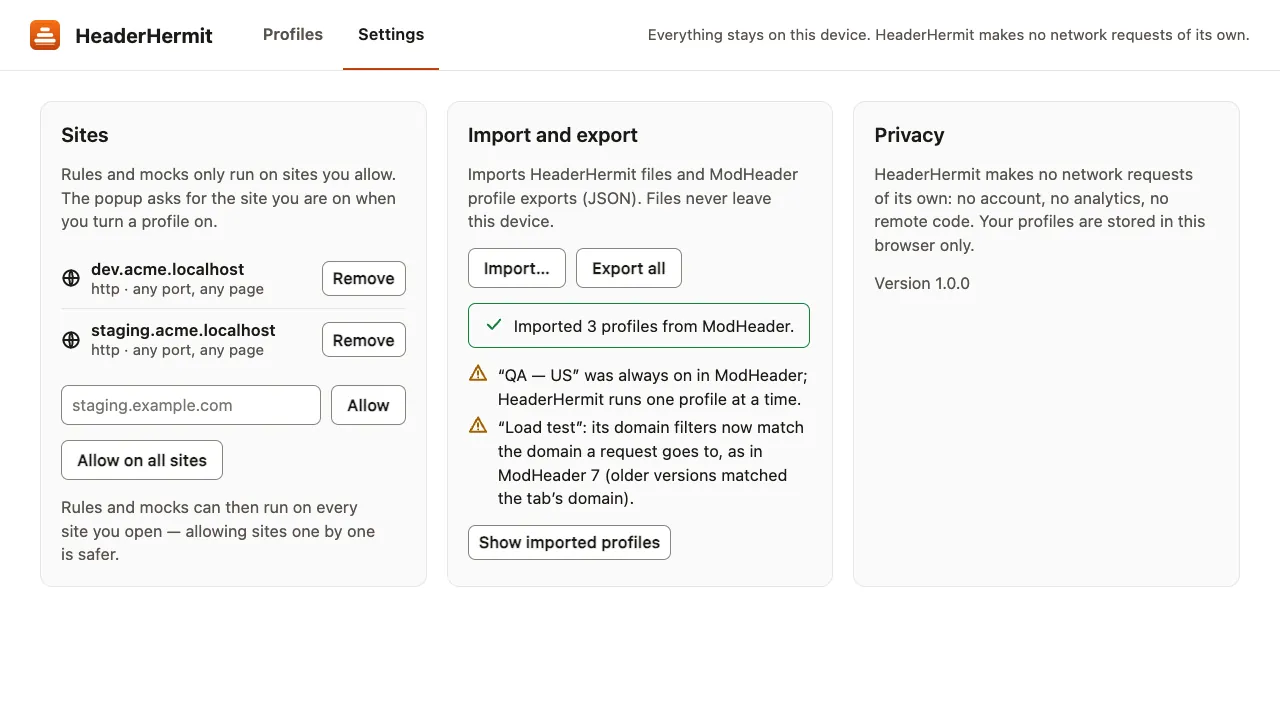Image resolution: width=1280 pixels, height=704 pixels.
Task: Click the no account, no analytics privacy paragraph
Action: tap(1040, 210)
